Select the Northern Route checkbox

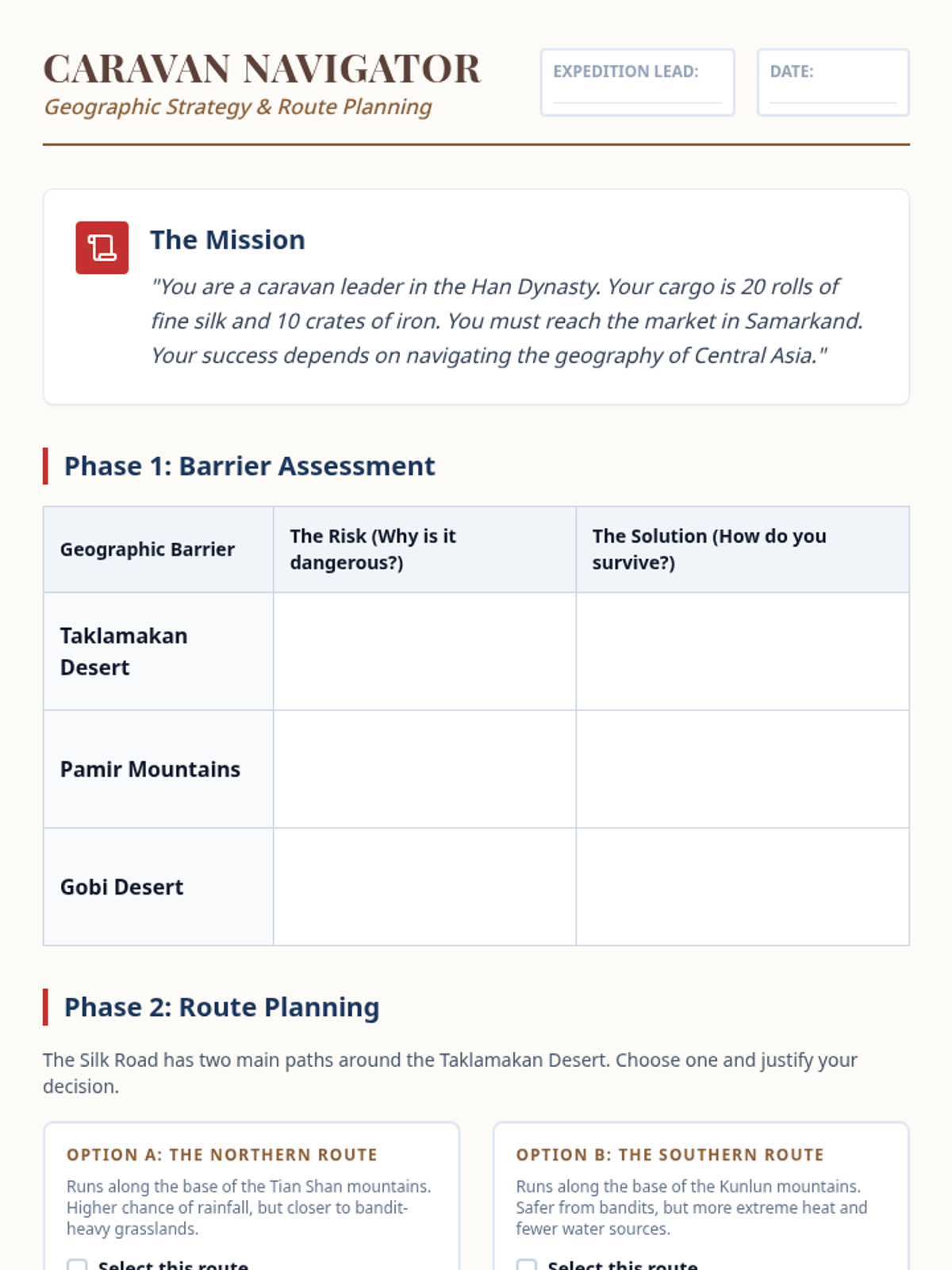77,1264
